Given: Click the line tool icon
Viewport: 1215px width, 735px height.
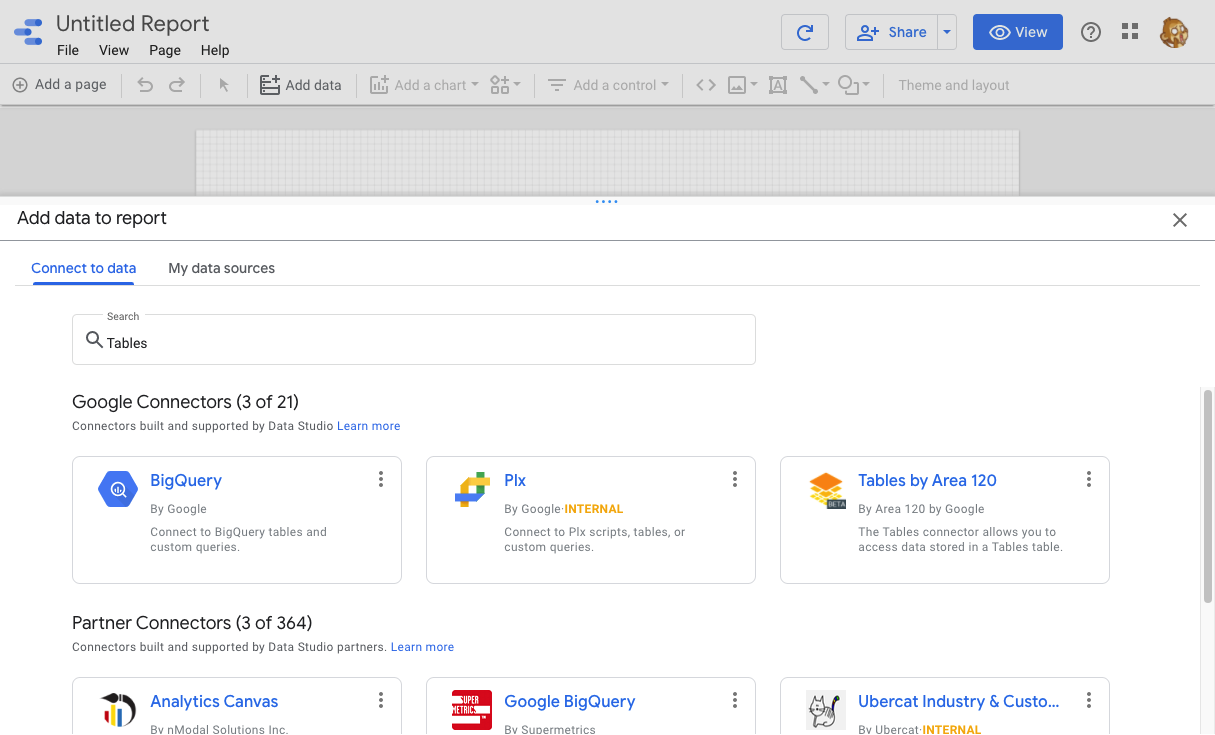Looking at the screenshot, I should pos(808,85).
